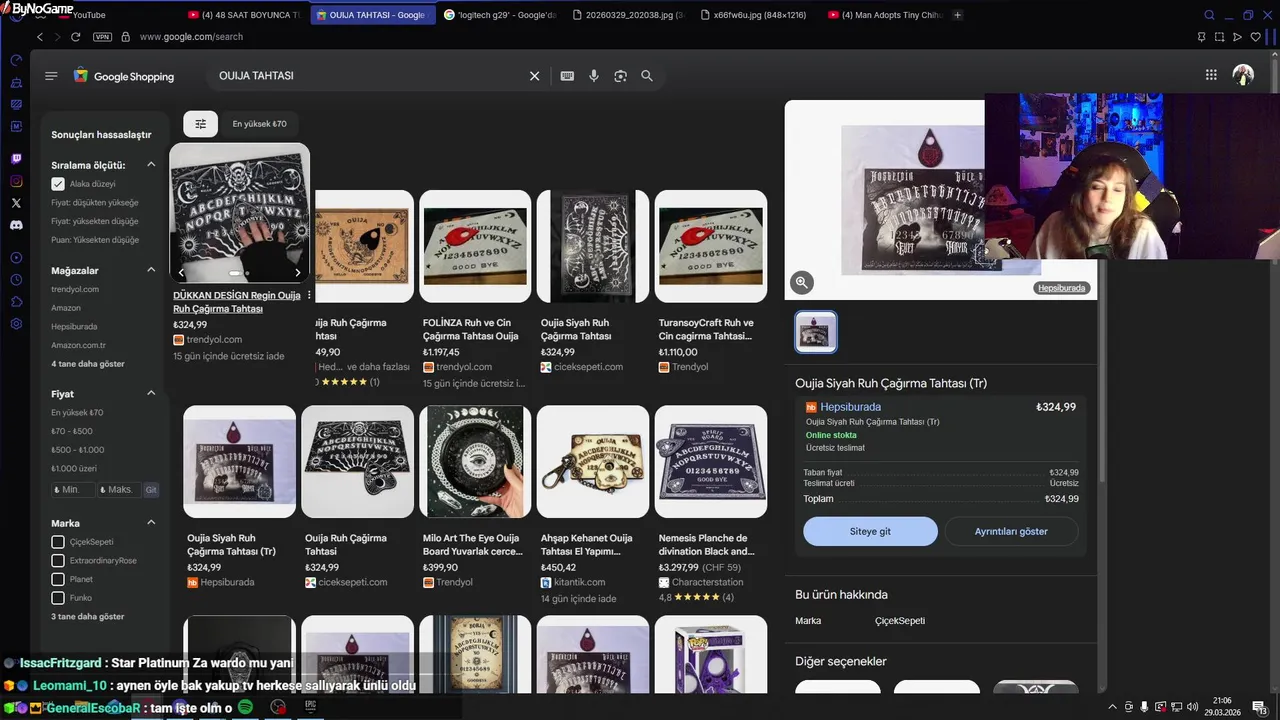Open Opera sidebar settings gear
The height and width of the screenshot is (720, 1280).
(16, 324)
